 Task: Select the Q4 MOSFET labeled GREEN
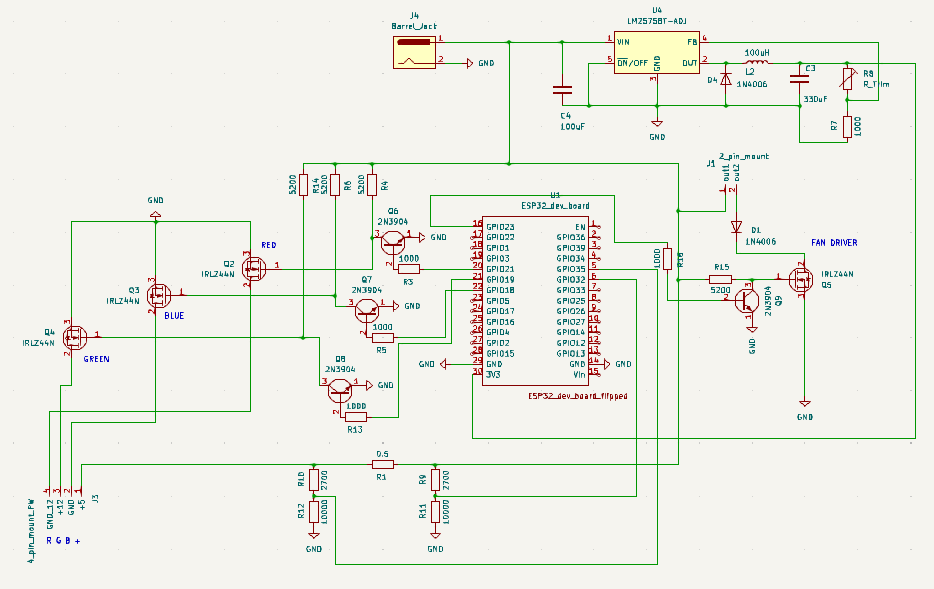73,337
